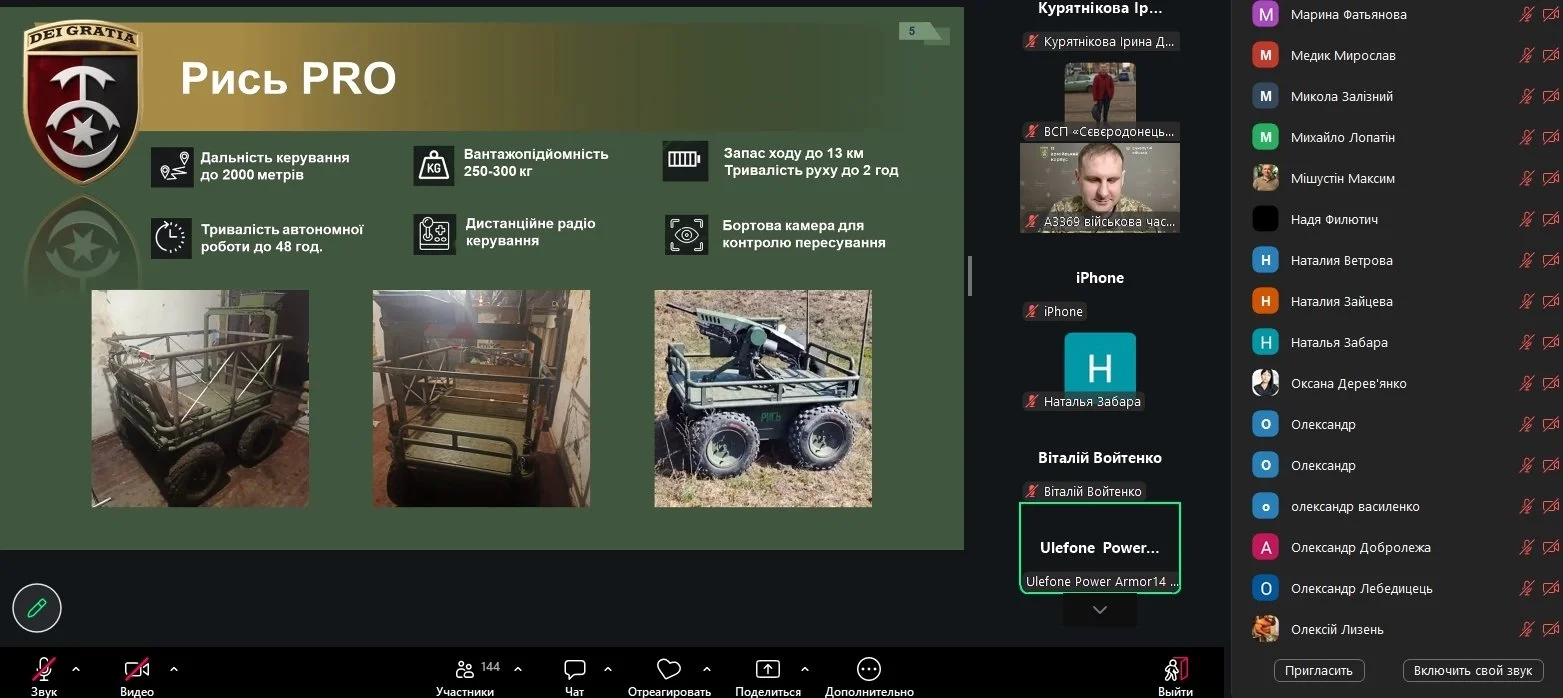The width and height of the screenshot is (1563, 698).
Task: Expand the arrow next to Поделиться
Action: (x=805, y=669)
